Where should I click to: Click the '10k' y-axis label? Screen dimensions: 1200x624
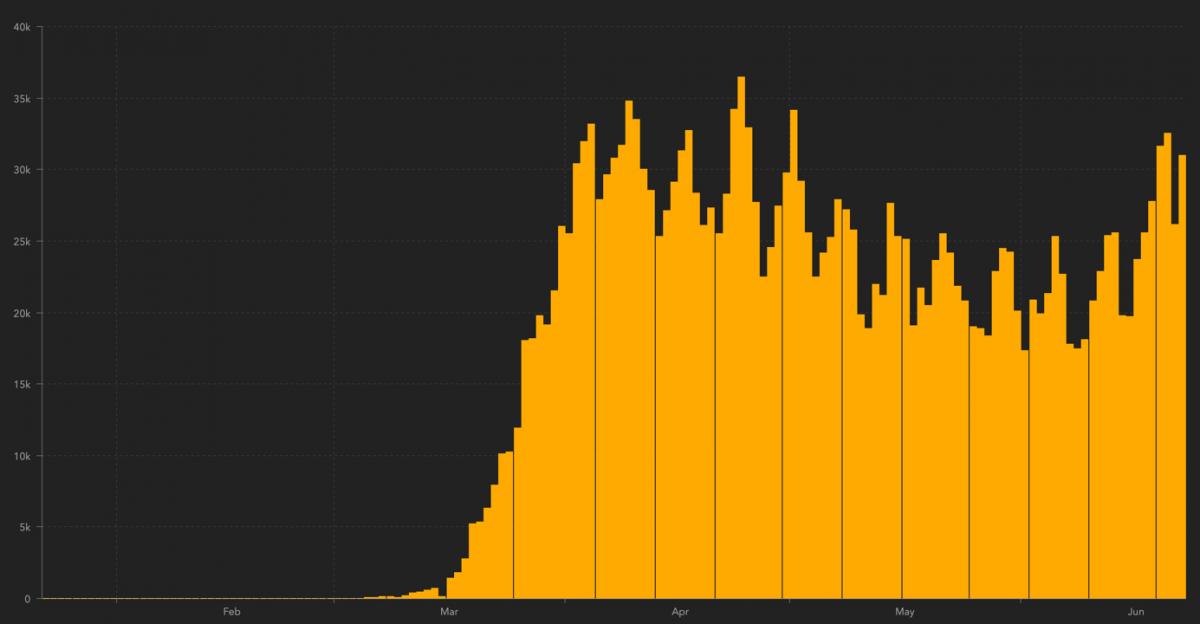pyautogui.click(x=23, y=456)
